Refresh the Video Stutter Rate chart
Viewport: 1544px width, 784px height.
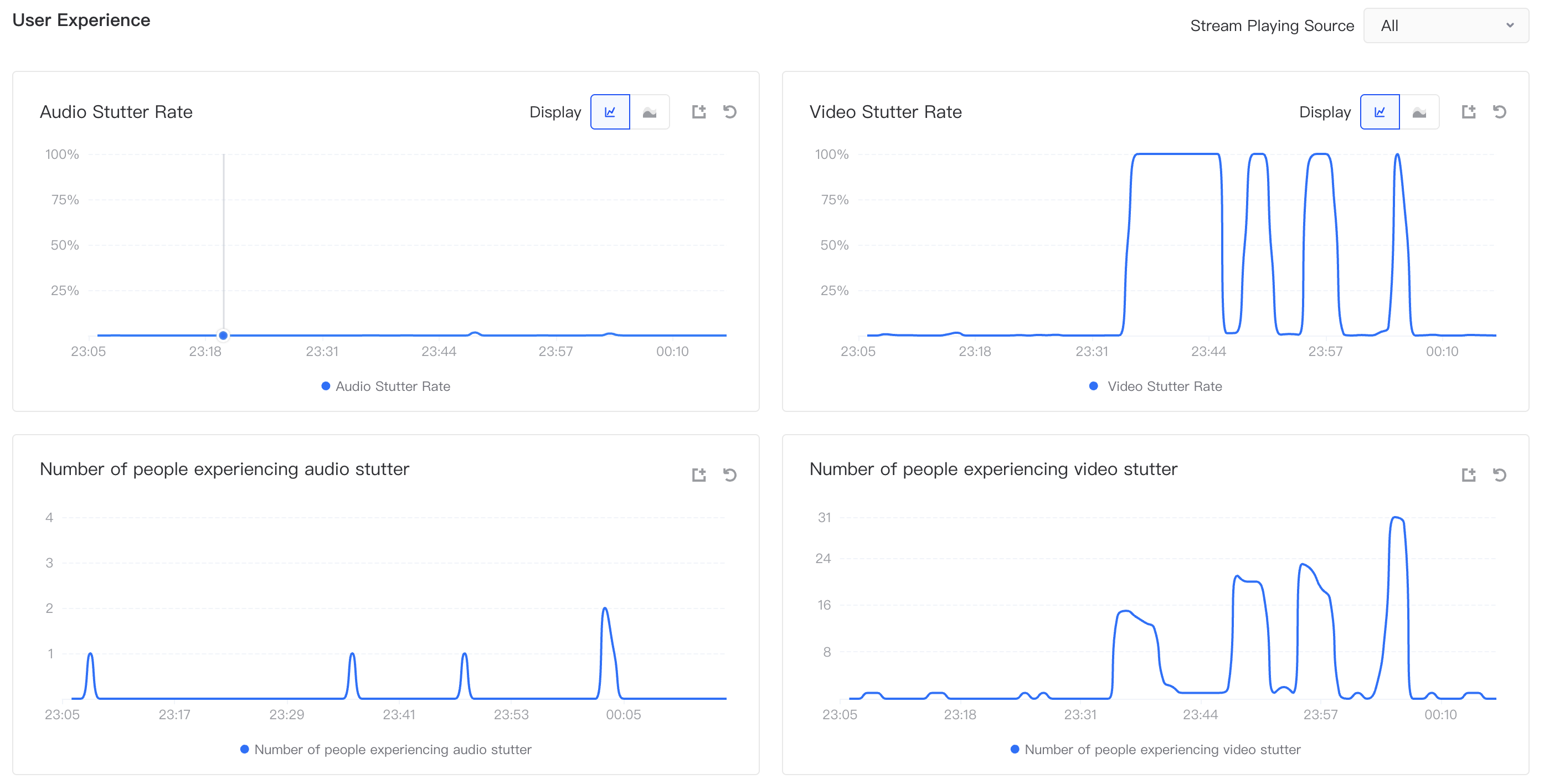[1499, 112]
